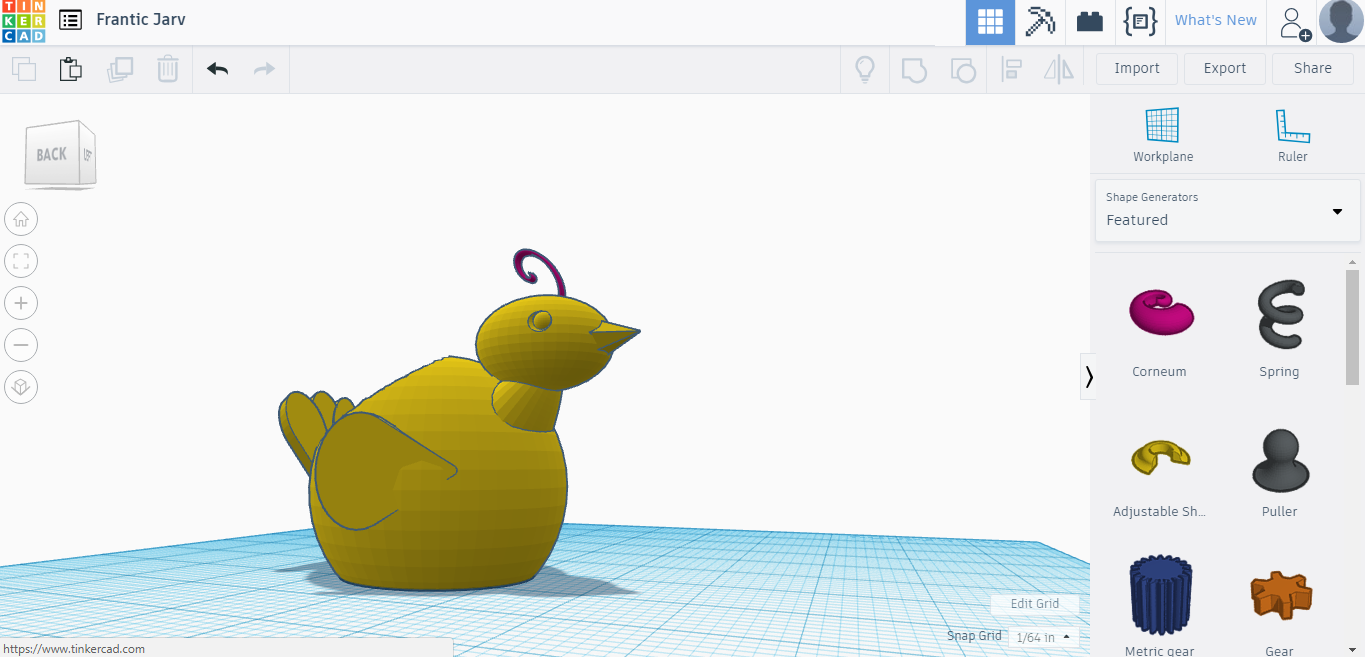Open the user profile avatar
The image size is (1365, 657).
(x=1341, y=21)
